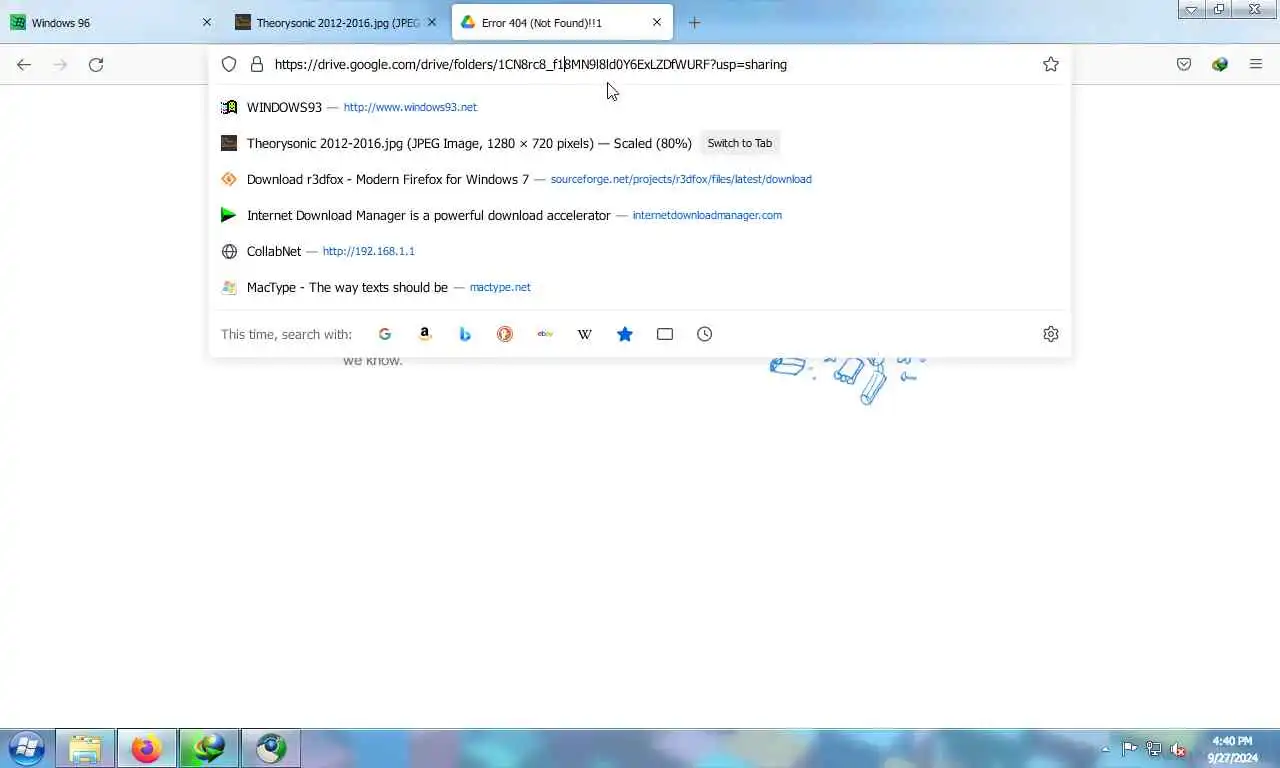Open a new tab
The height and width of the screenshot is (768, 1280).
(695, 22)
